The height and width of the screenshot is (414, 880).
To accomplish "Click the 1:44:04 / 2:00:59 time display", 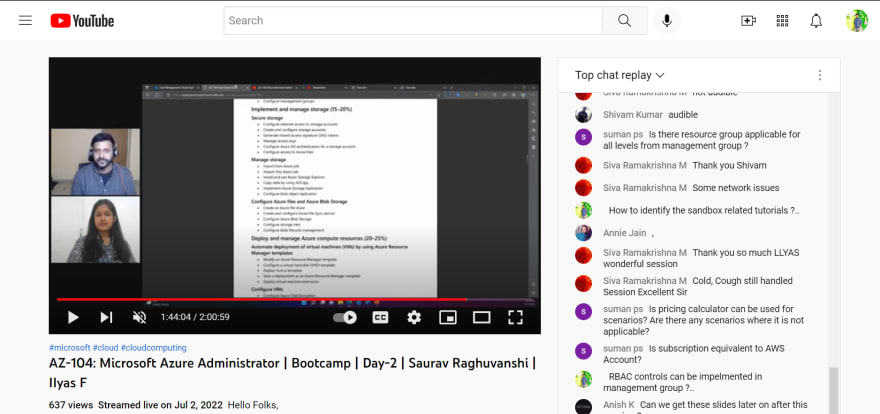I will (x=195, y=317).
